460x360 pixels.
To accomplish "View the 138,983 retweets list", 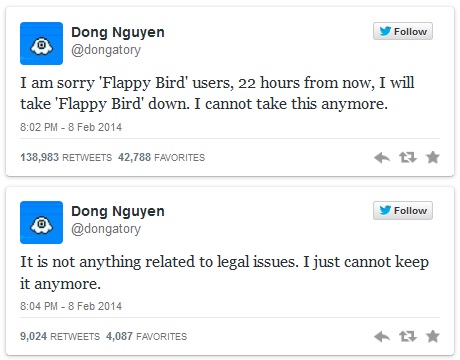I will [x=66, y=157].
